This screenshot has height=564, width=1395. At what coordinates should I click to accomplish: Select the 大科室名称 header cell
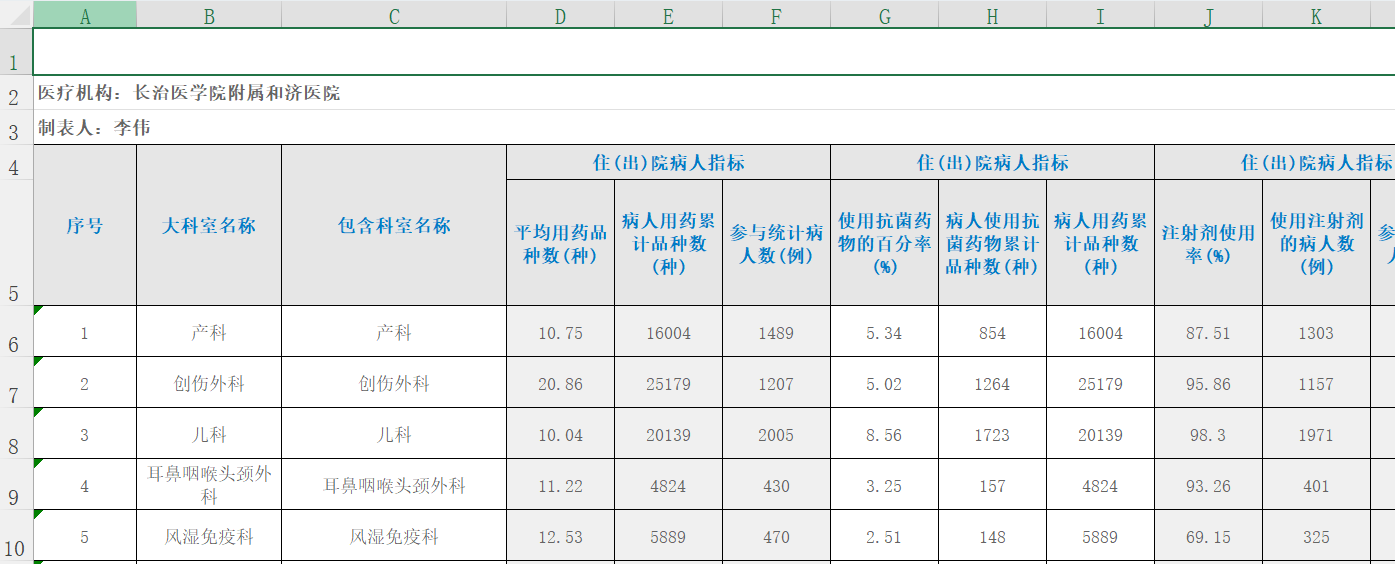209,226
